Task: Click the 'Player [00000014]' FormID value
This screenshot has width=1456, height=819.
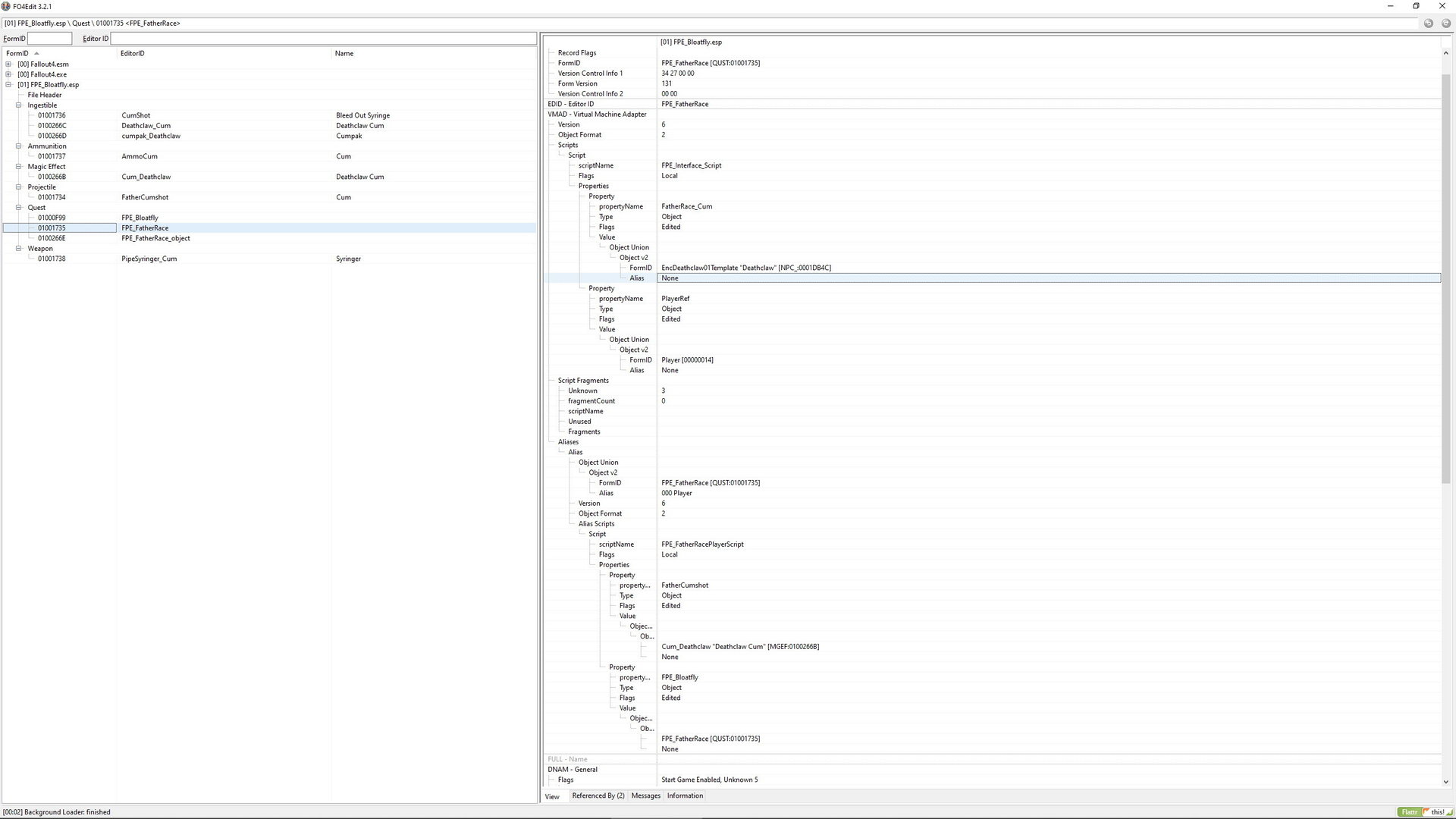Action: pyautogui.click(x=687, y=360)
